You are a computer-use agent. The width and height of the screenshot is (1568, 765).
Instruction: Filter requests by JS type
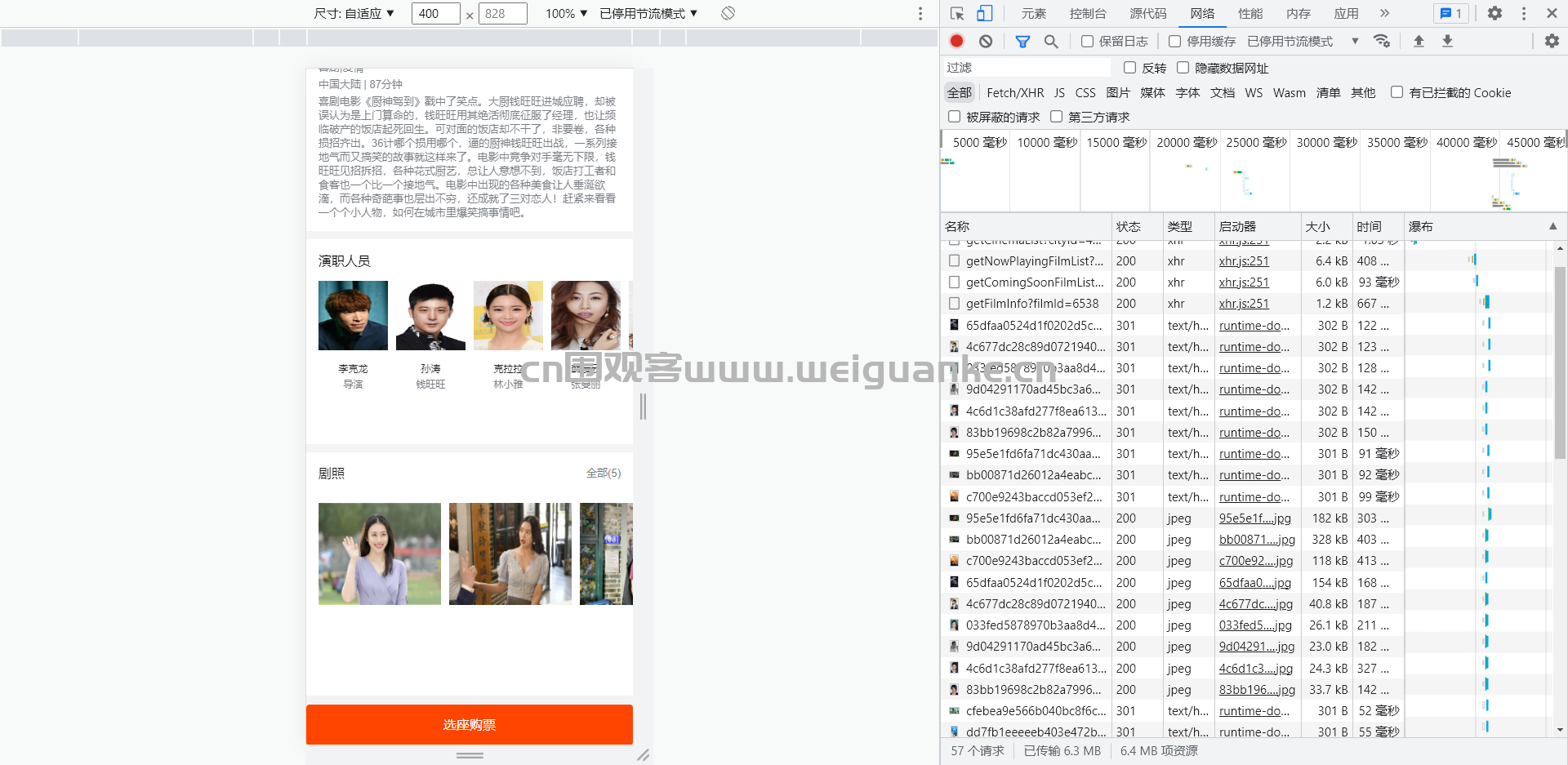tap(1059, 93)
